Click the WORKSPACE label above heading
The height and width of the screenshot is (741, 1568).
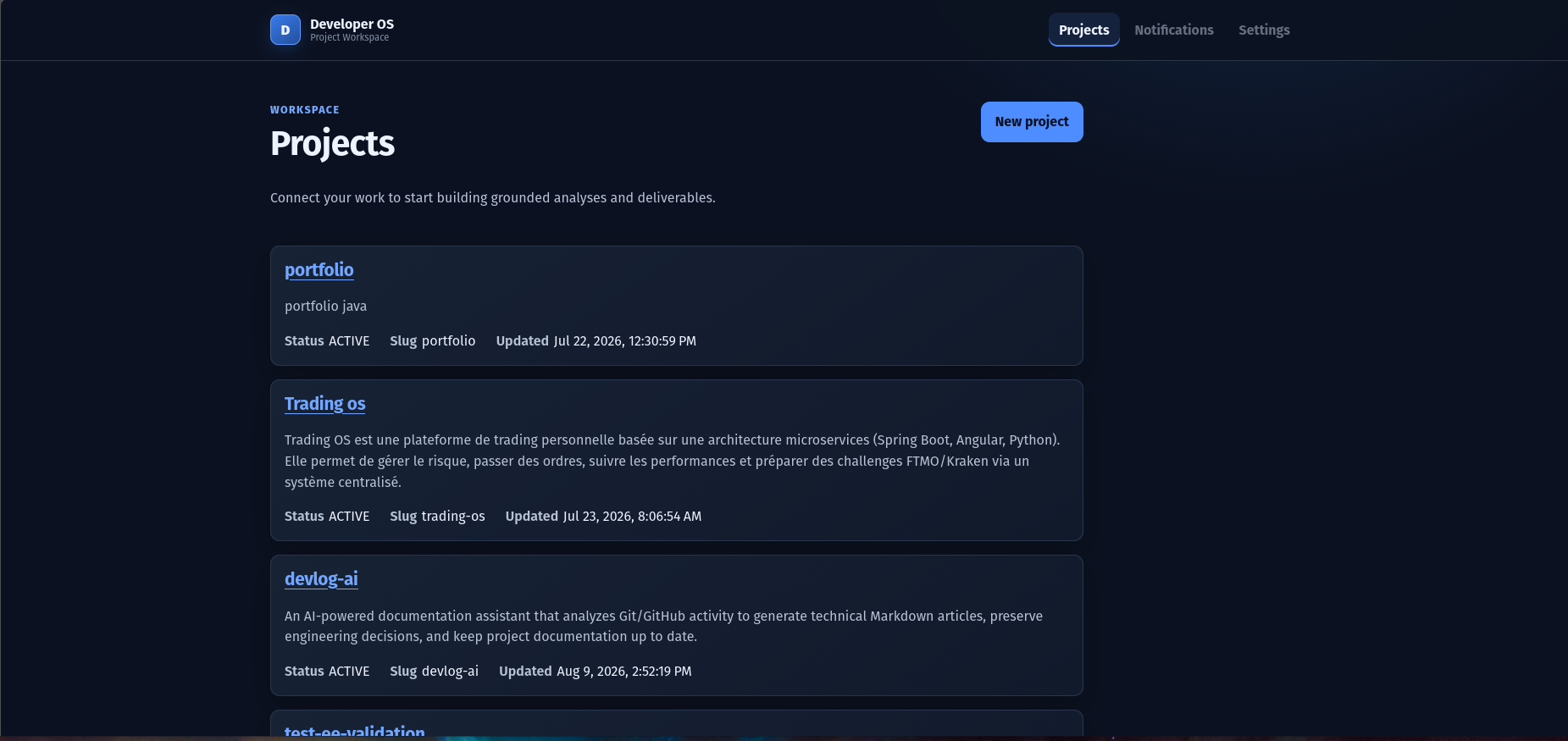coord(305,110)
